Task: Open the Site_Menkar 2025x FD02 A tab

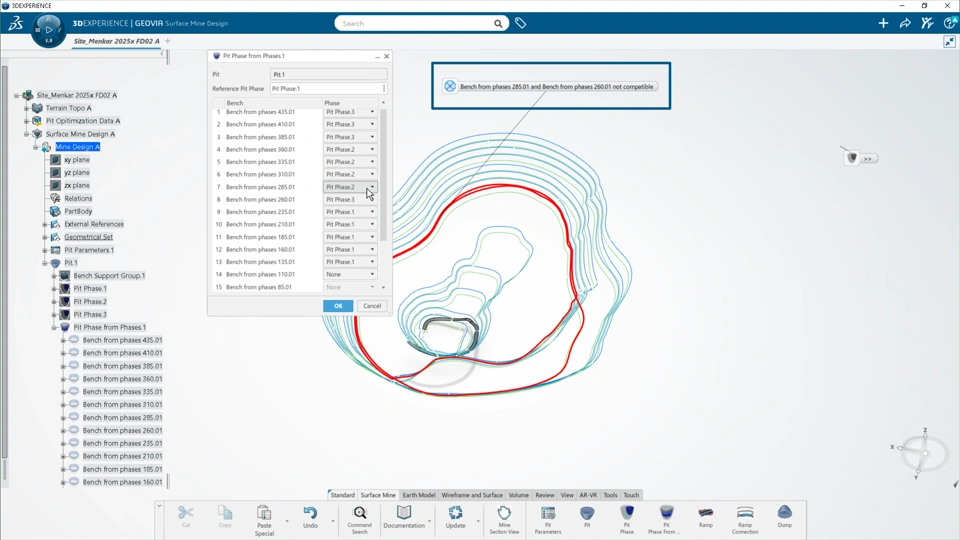Action: pos(116,41)
